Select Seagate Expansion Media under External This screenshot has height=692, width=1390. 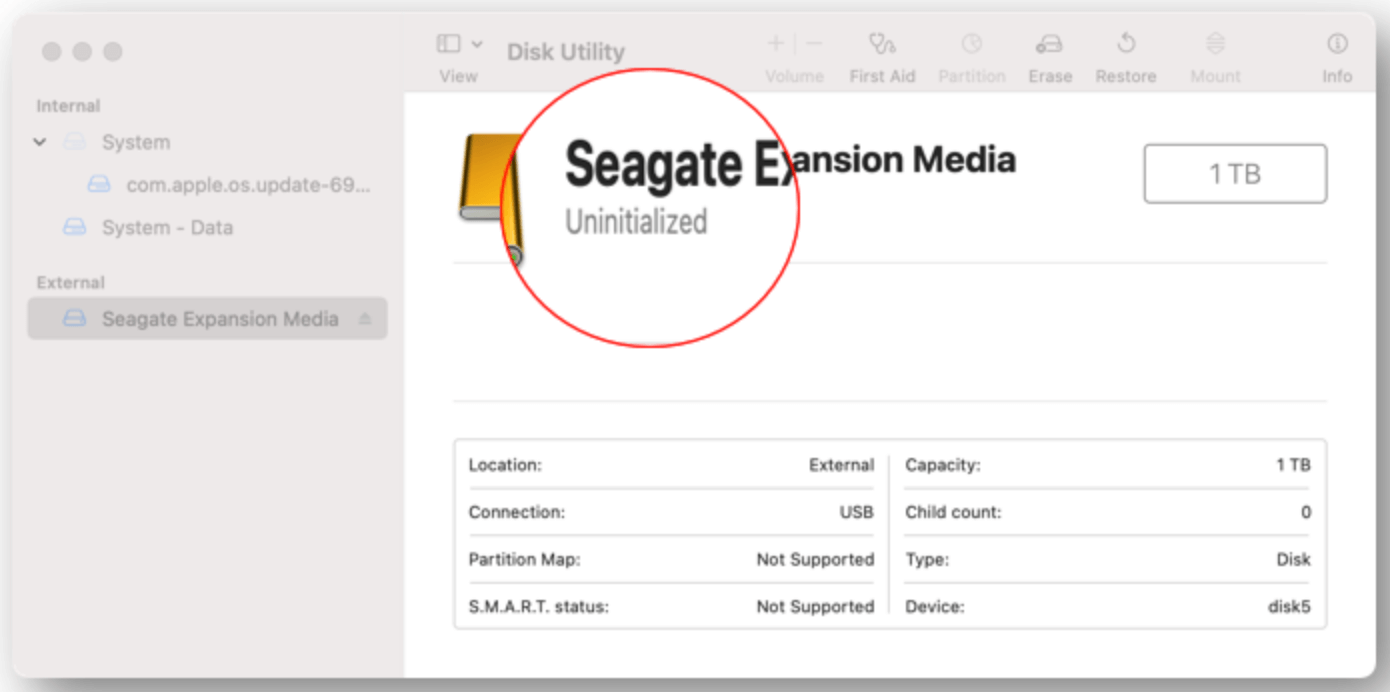click(220, 318)
